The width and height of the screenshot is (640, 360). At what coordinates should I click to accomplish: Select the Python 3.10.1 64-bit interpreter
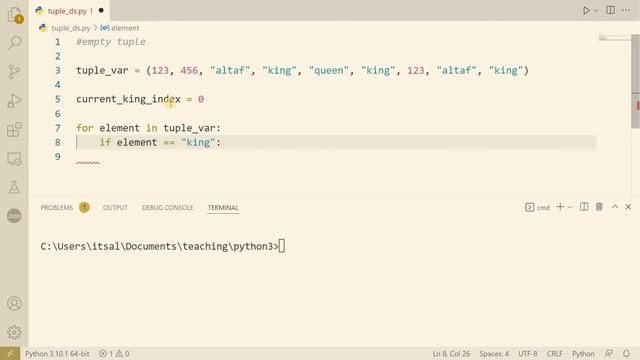click(x=57, y=353)
